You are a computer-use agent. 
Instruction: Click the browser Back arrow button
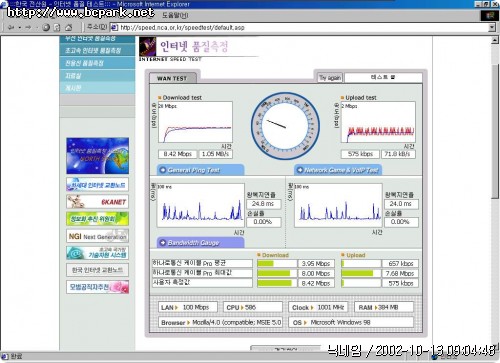pyautogui.click(x=11, y=27)
